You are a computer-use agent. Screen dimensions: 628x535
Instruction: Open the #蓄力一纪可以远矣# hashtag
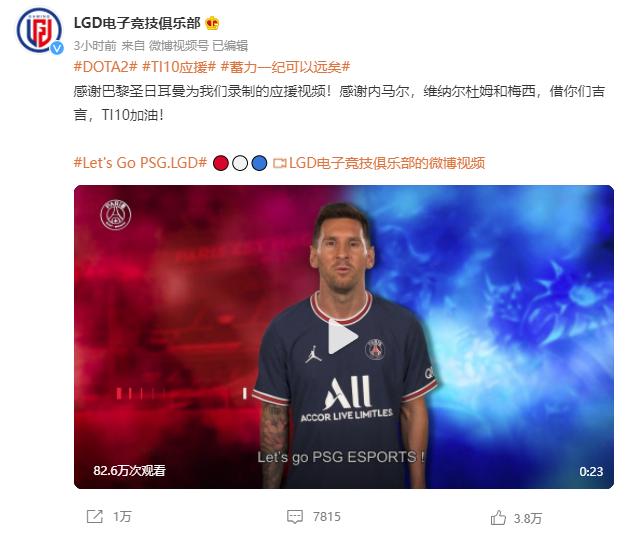tap(286, 67)
